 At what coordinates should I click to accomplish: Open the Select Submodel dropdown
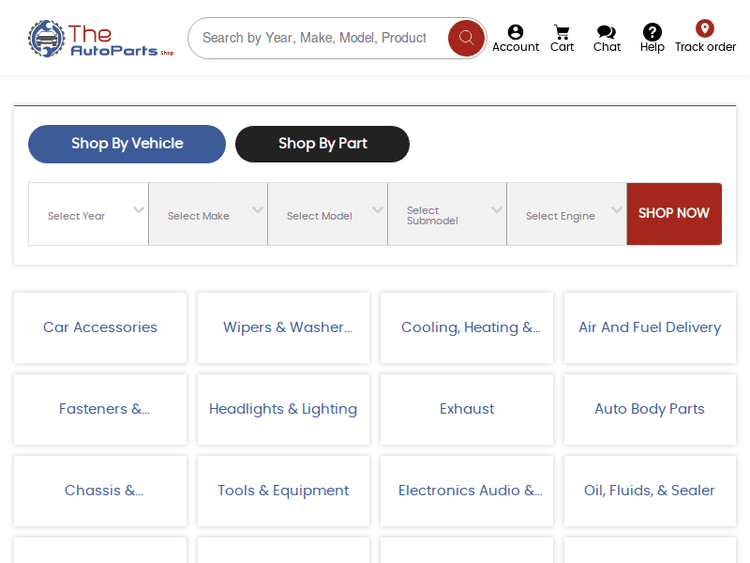(x=447, y=214)
